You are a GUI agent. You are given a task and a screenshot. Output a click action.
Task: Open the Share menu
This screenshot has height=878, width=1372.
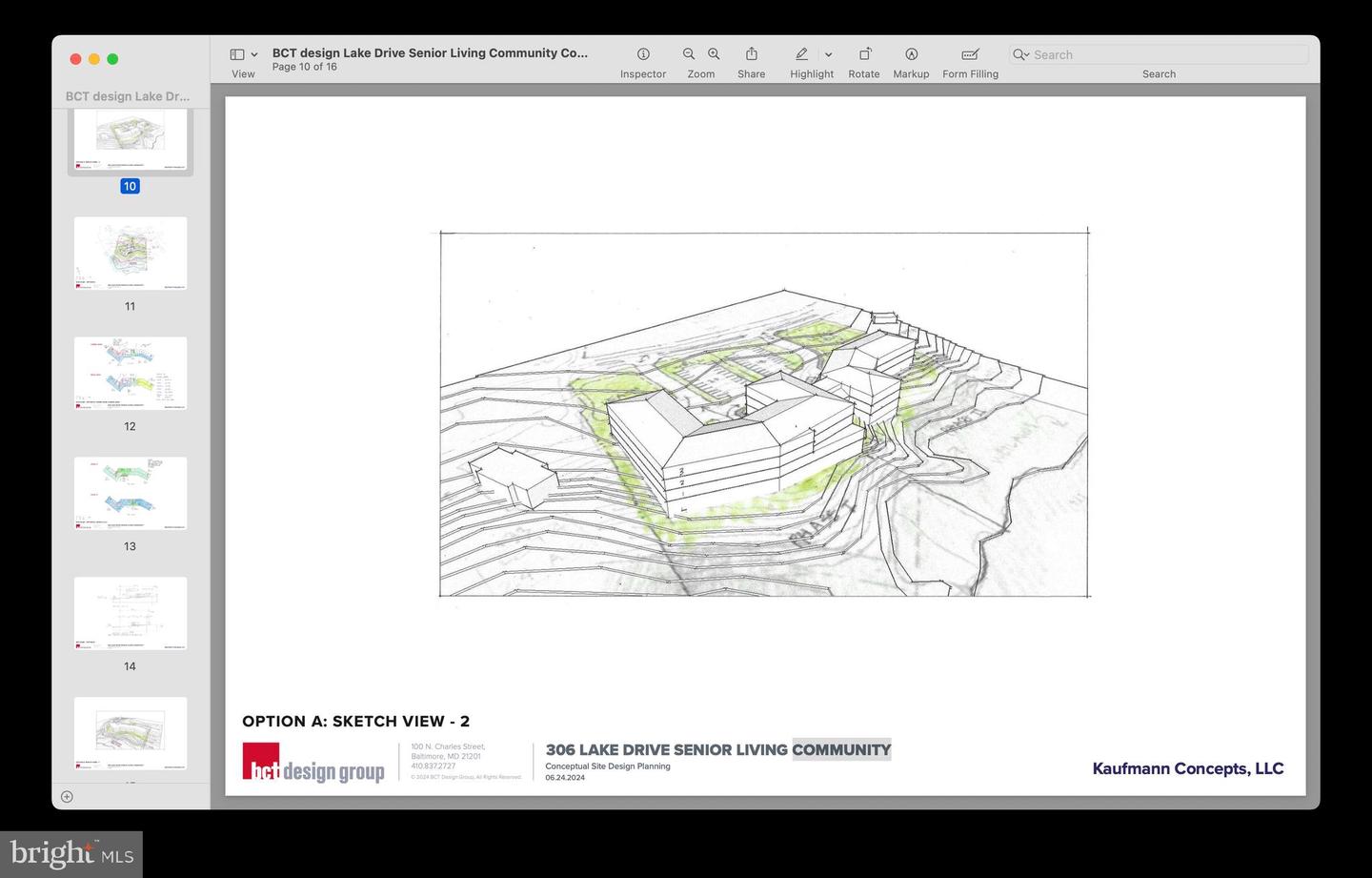pos(751,54)
